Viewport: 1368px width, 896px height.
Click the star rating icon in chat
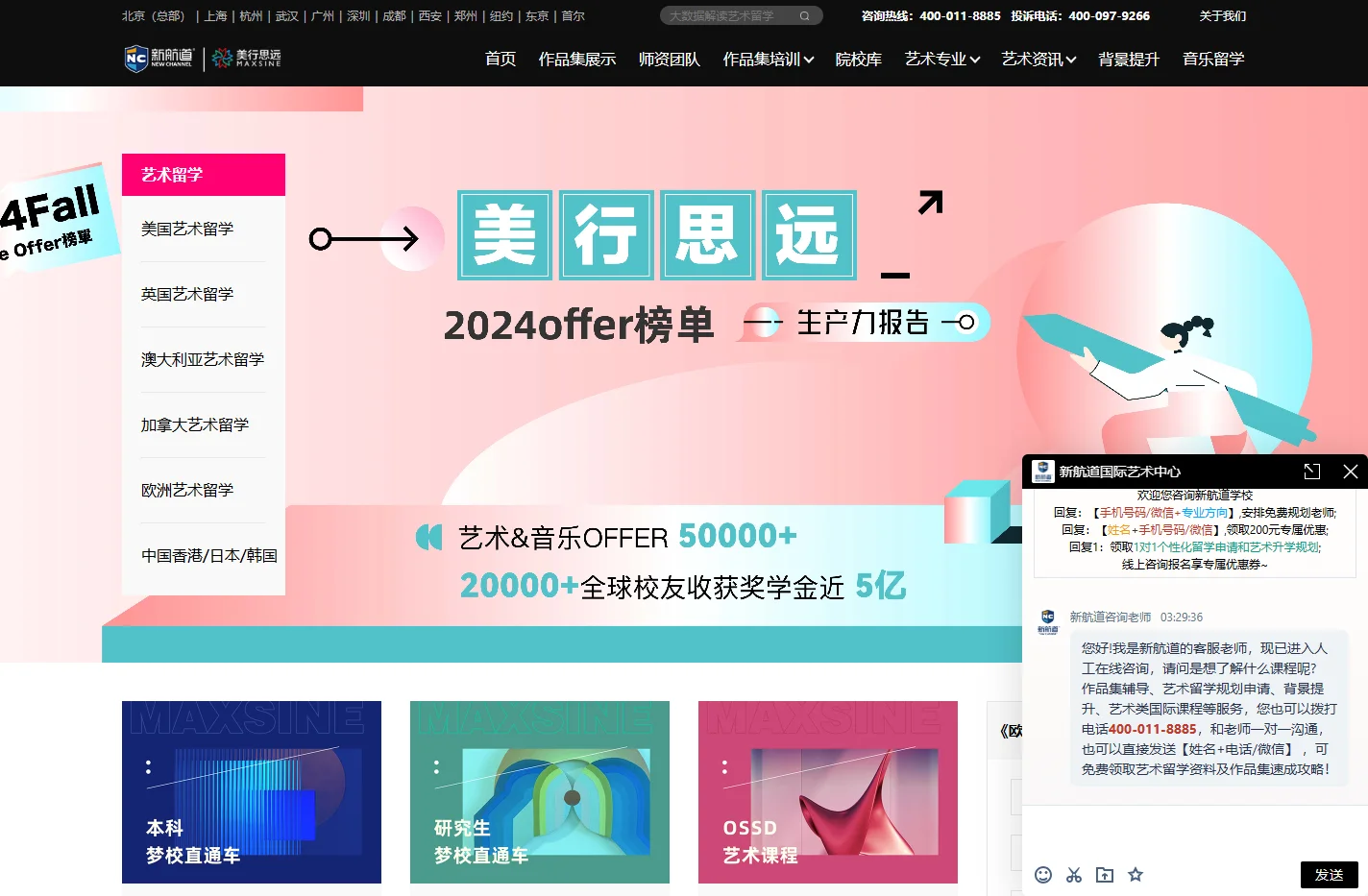1136,875
